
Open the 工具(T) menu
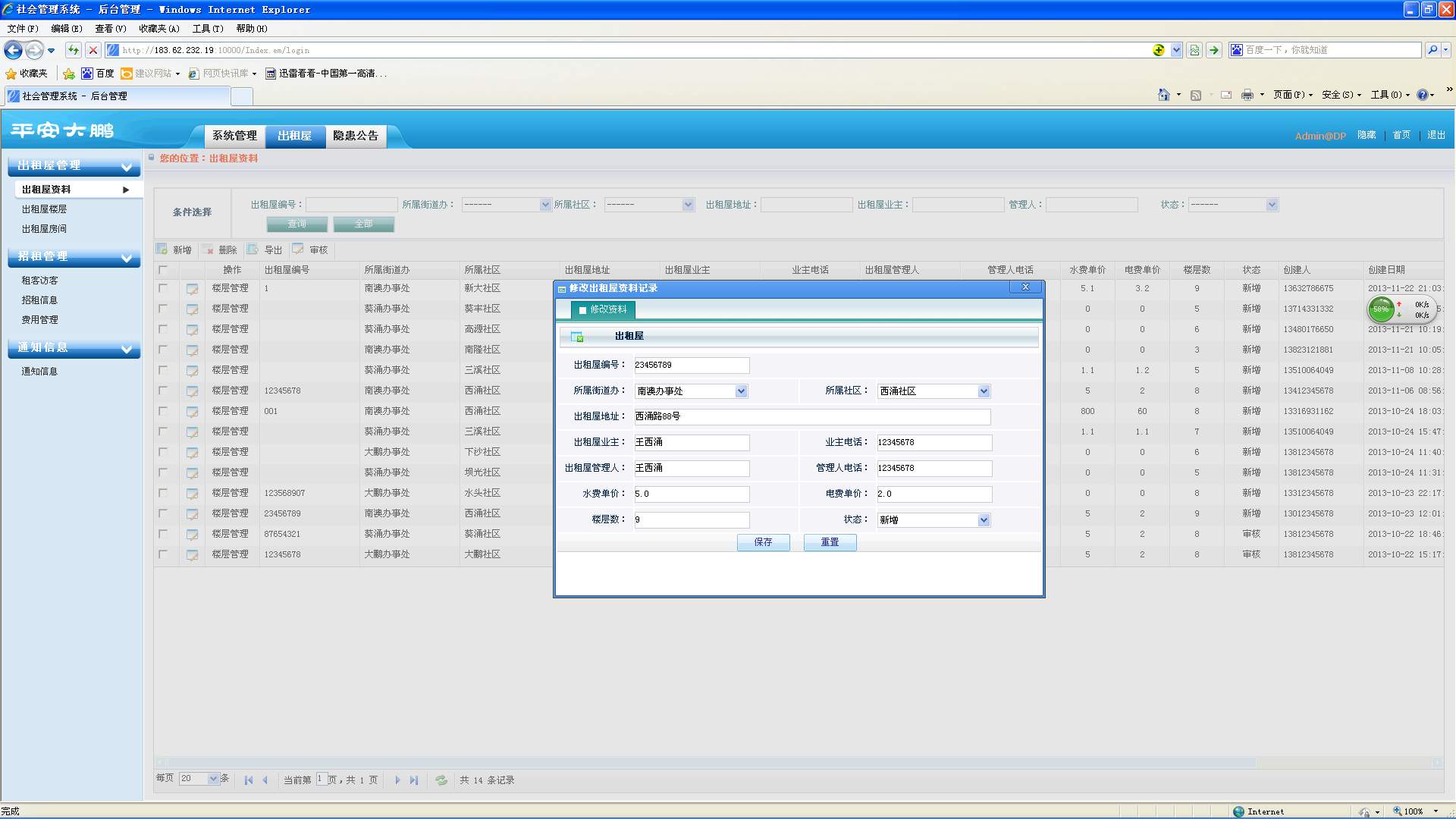208,29
